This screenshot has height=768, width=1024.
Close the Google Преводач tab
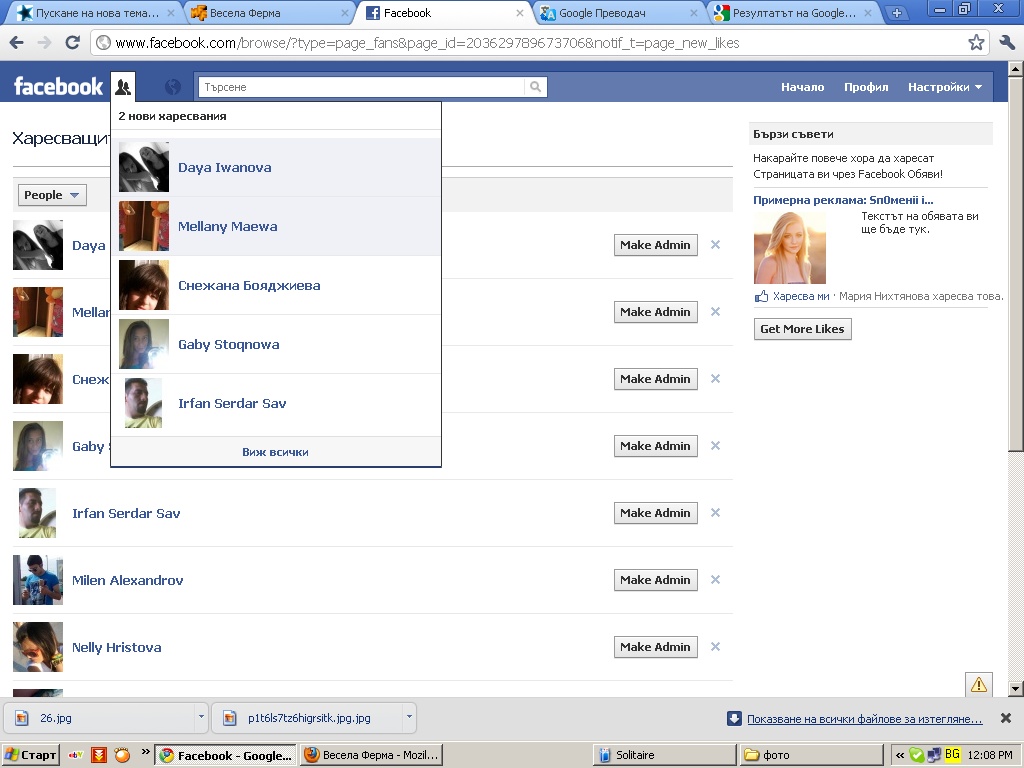[x=694, y=13]
